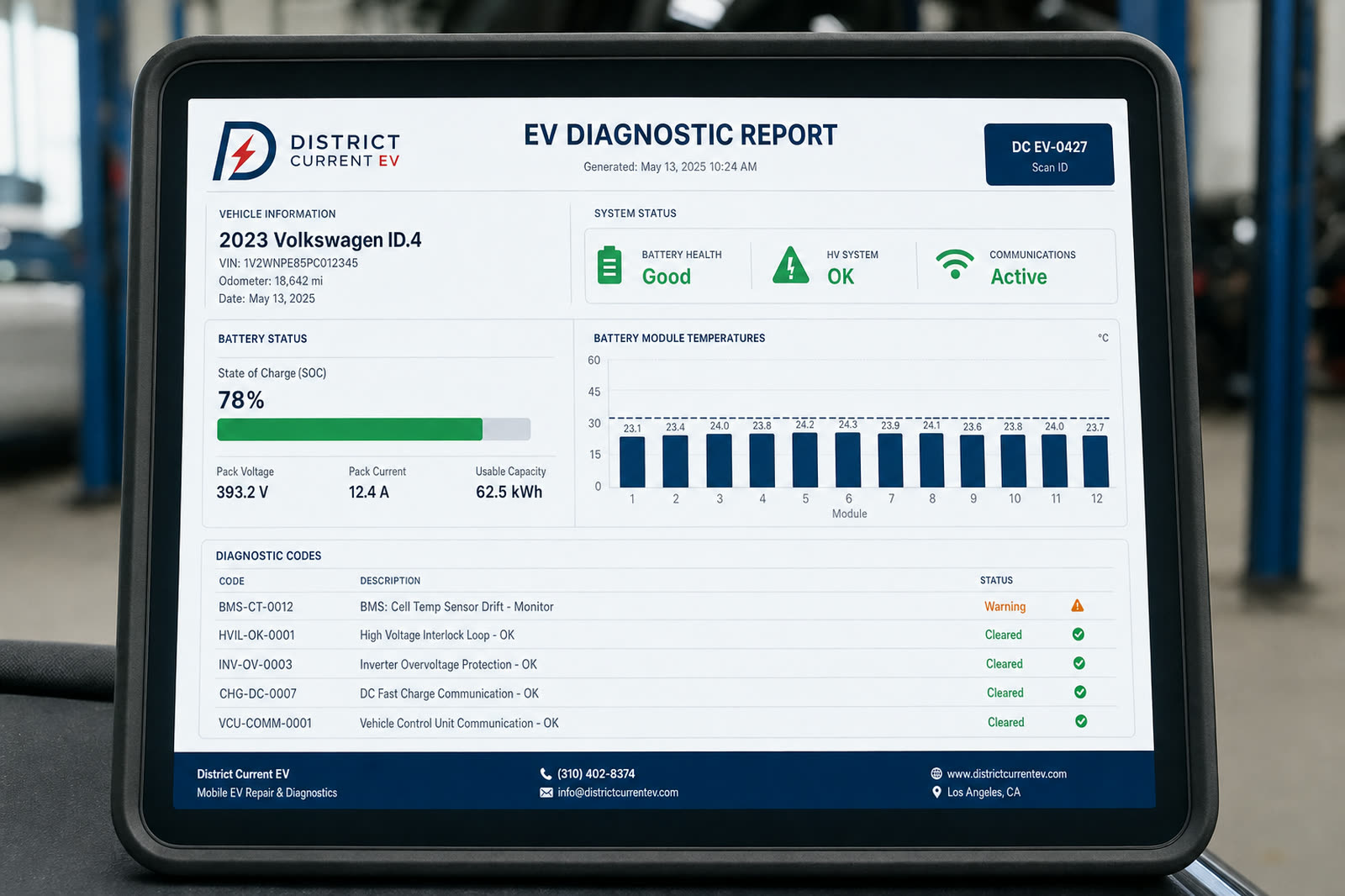
Task: Click the 2023 Volkswagen ID.4 title
Action: point(320,240)
